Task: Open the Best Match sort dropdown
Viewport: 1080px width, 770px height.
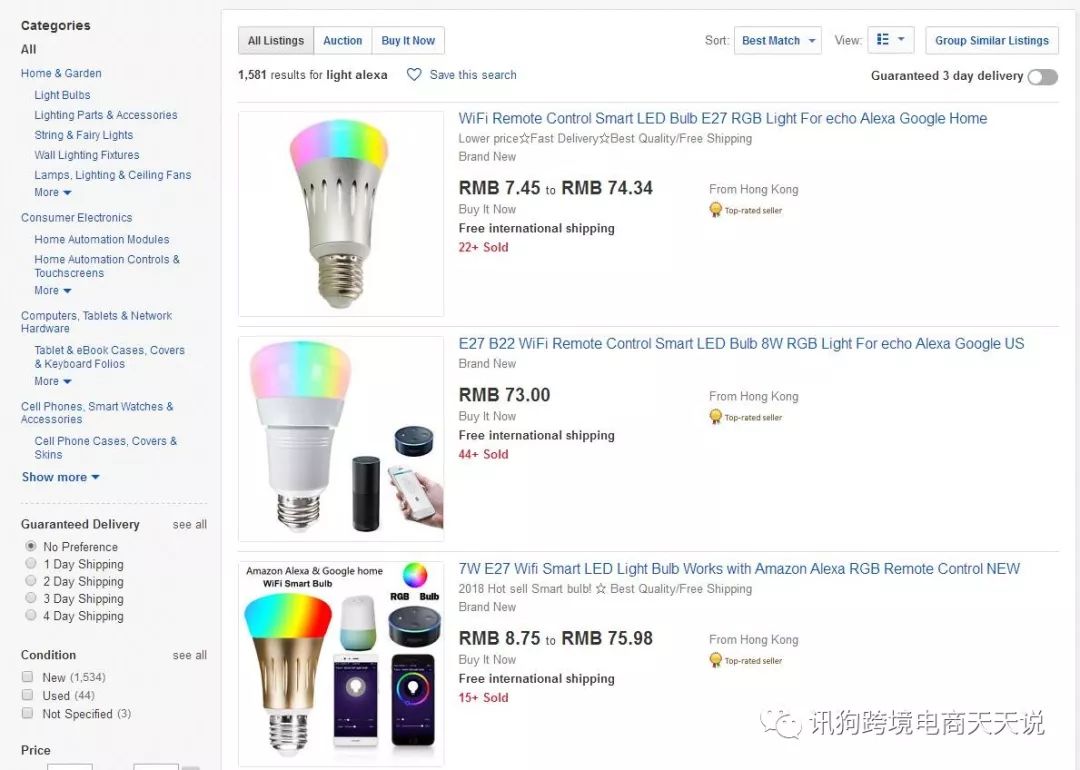Action: [777, 41]
